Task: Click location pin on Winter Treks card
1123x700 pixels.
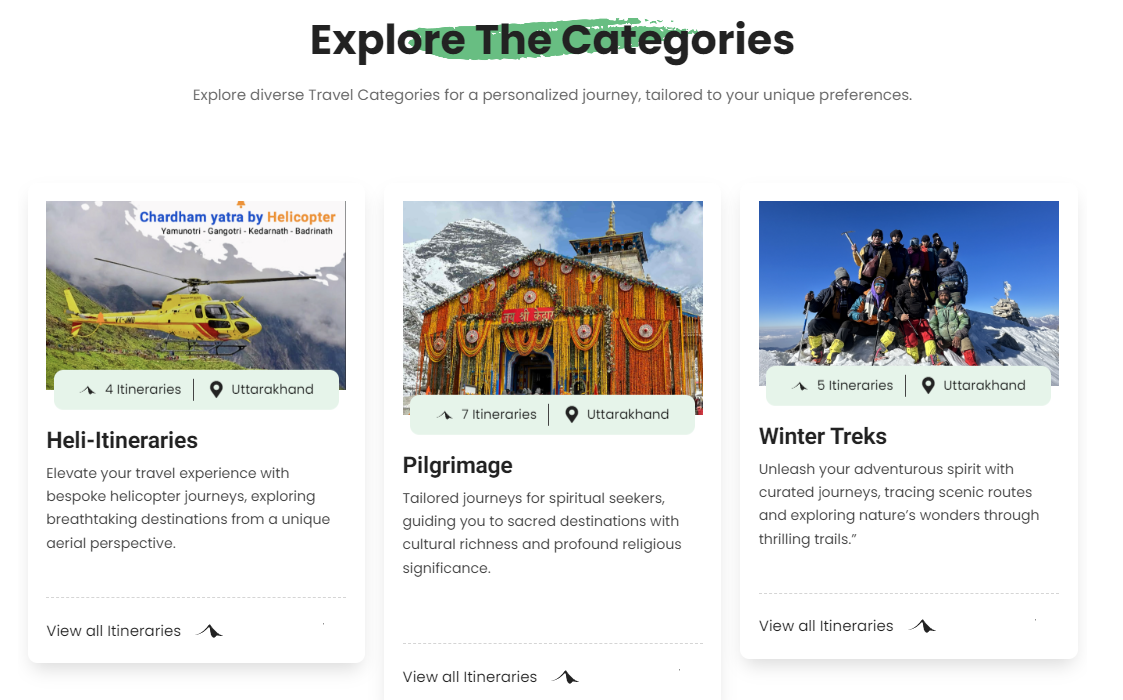Action: click(928, 386)
